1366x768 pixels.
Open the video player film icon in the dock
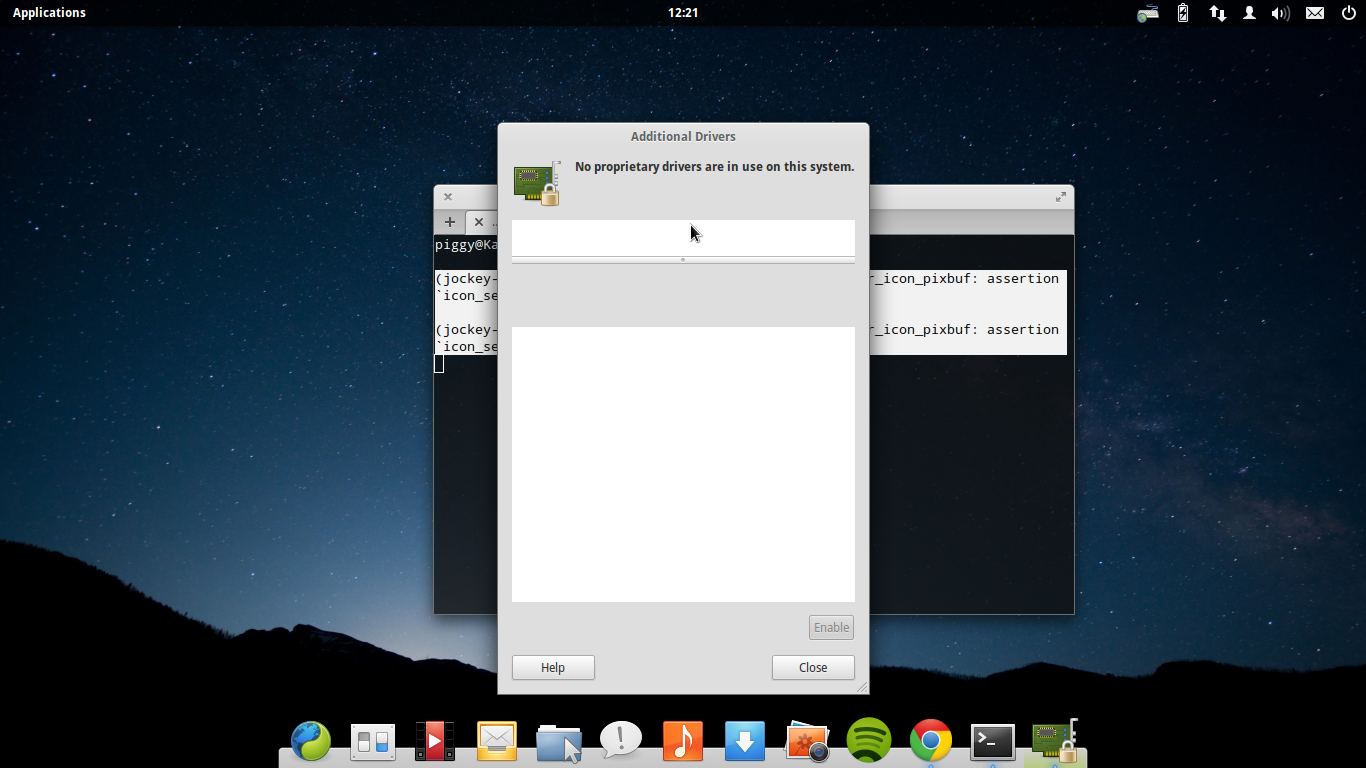pos(435,741)
